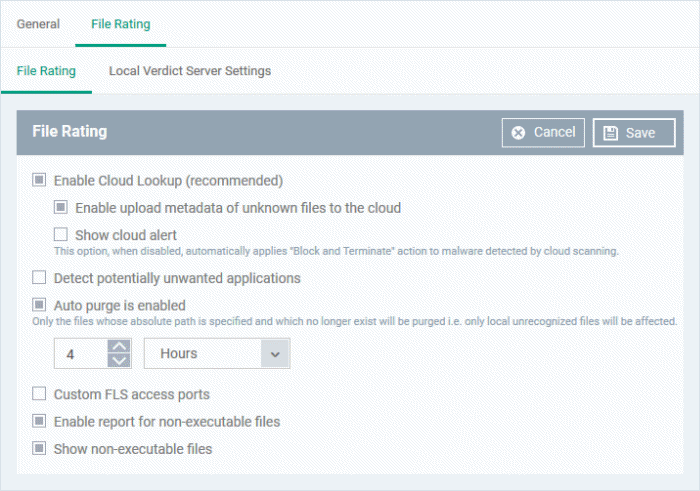This screenshot has width=700, height=491.
Task: Click the Cancel button
Action: coord(543,133)
